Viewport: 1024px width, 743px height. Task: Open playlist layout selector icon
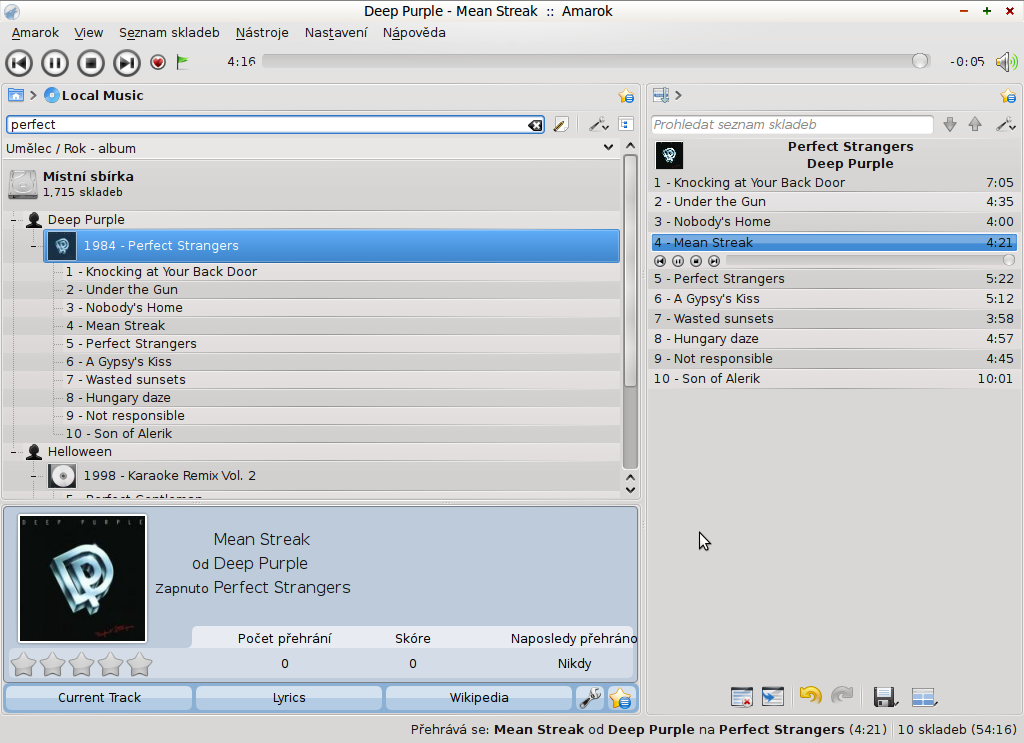pyautogui.click(x=924, y=697)
